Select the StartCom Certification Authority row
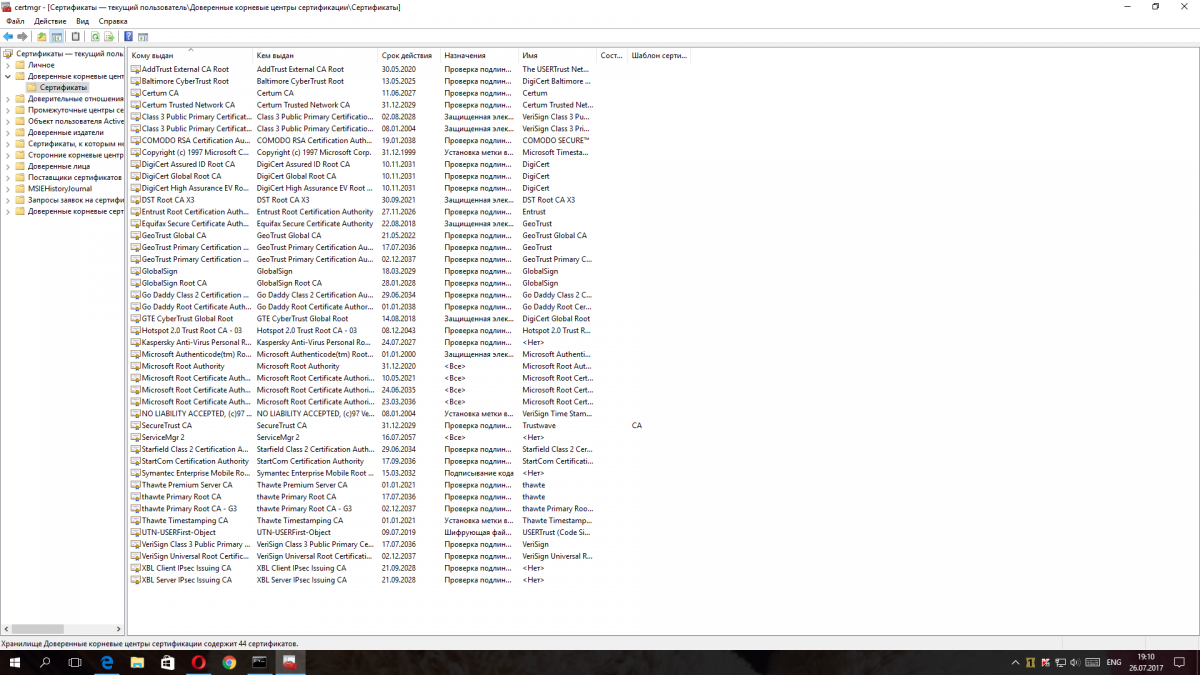 361,461
